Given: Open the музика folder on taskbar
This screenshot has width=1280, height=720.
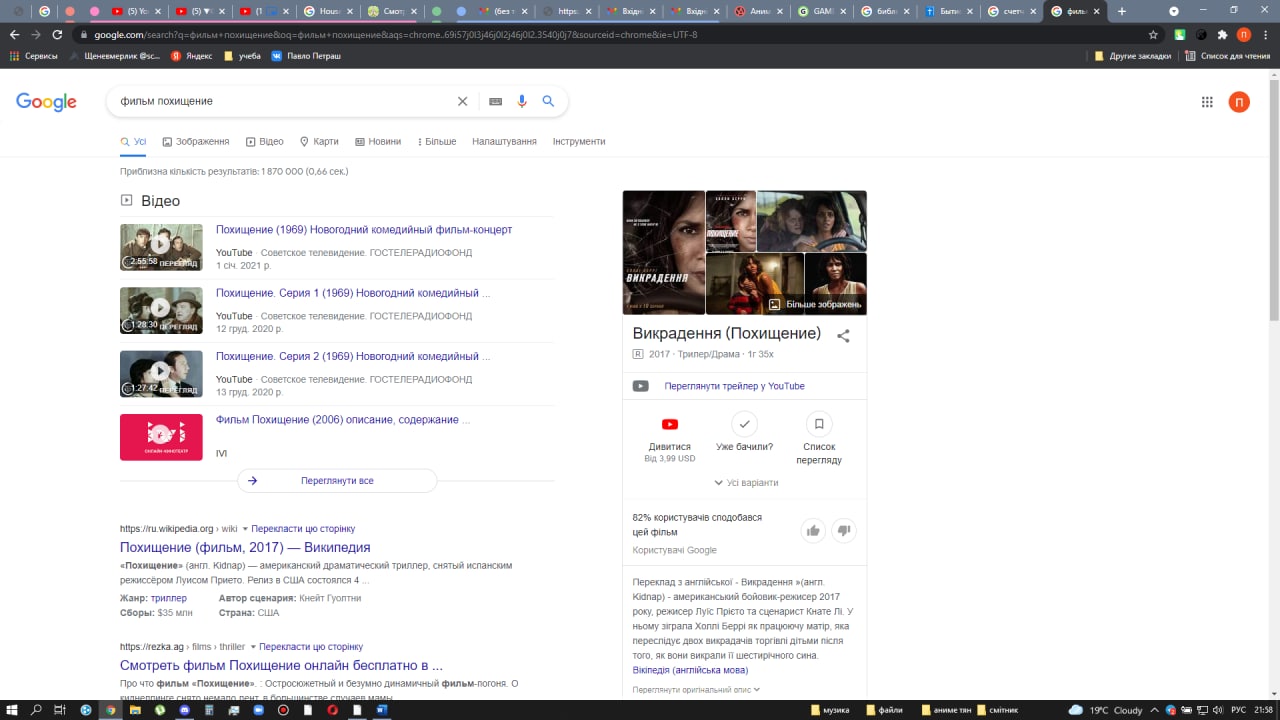Looking at the screenshot, I should 830,710.
